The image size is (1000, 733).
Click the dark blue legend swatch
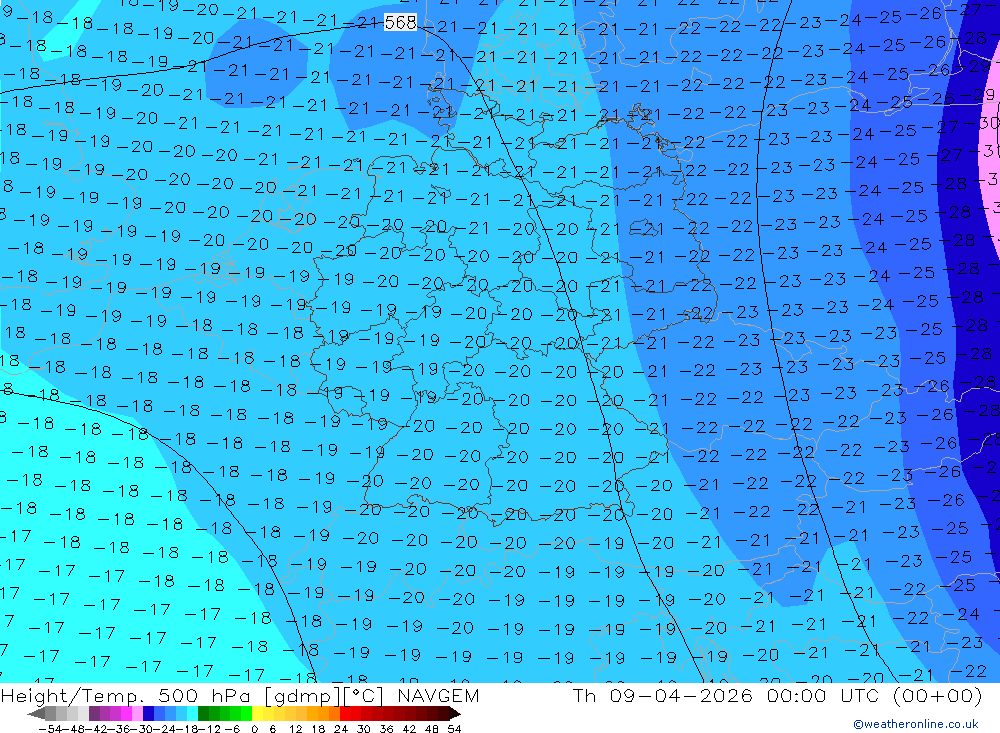[148, 713]
